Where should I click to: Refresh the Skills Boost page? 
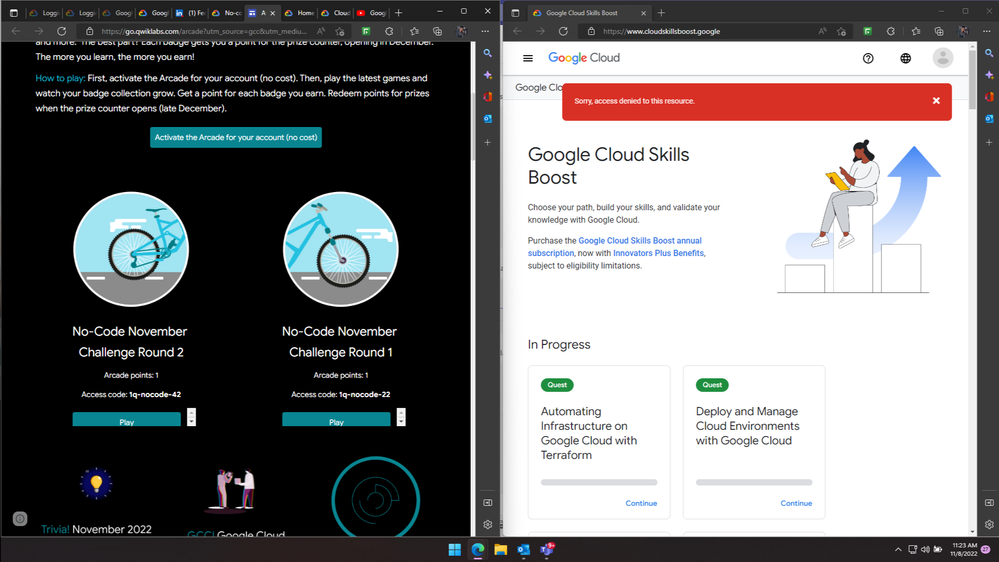coord(563,31)
